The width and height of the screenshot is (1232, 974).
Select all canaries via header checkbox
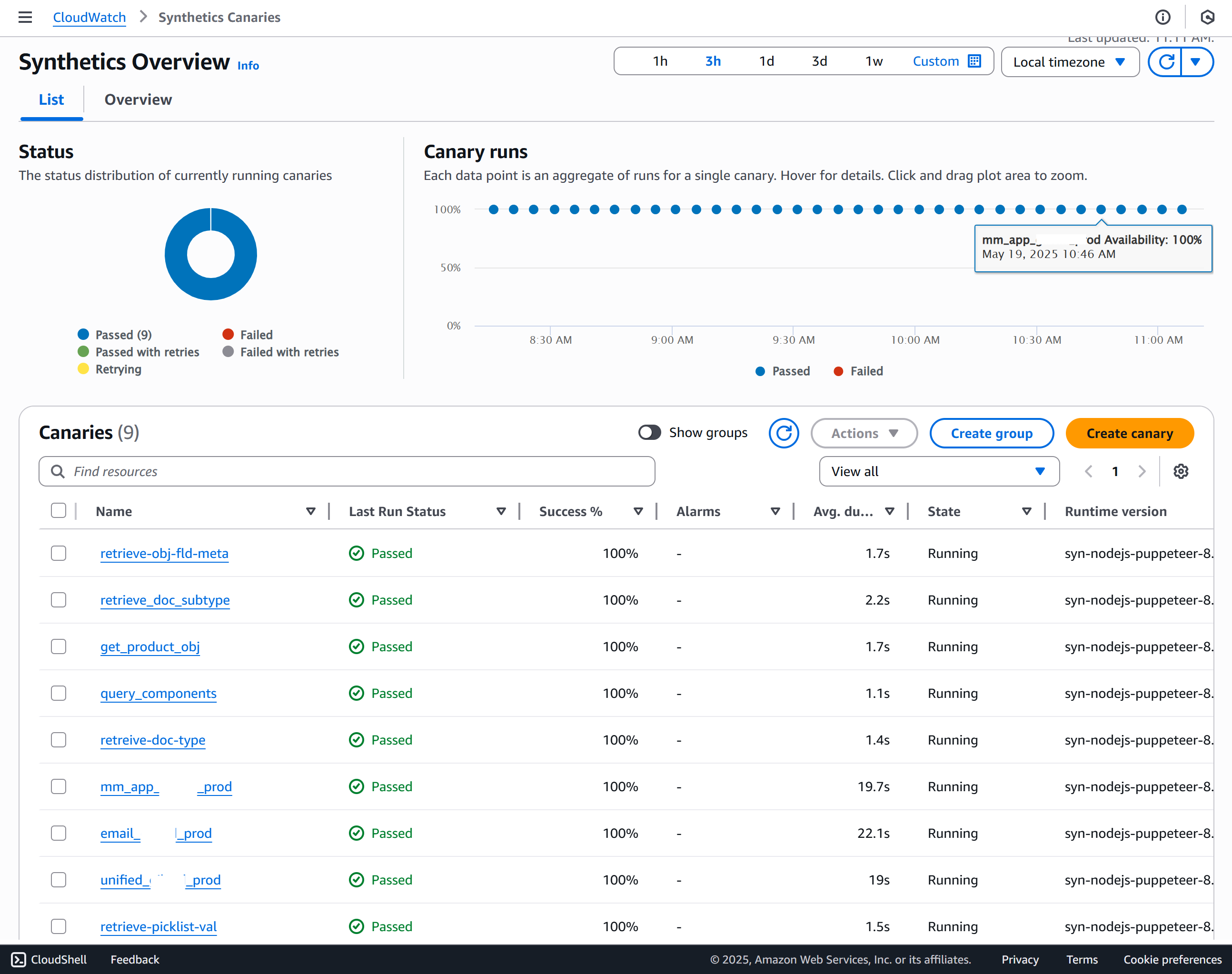click(x=59, y=510)
